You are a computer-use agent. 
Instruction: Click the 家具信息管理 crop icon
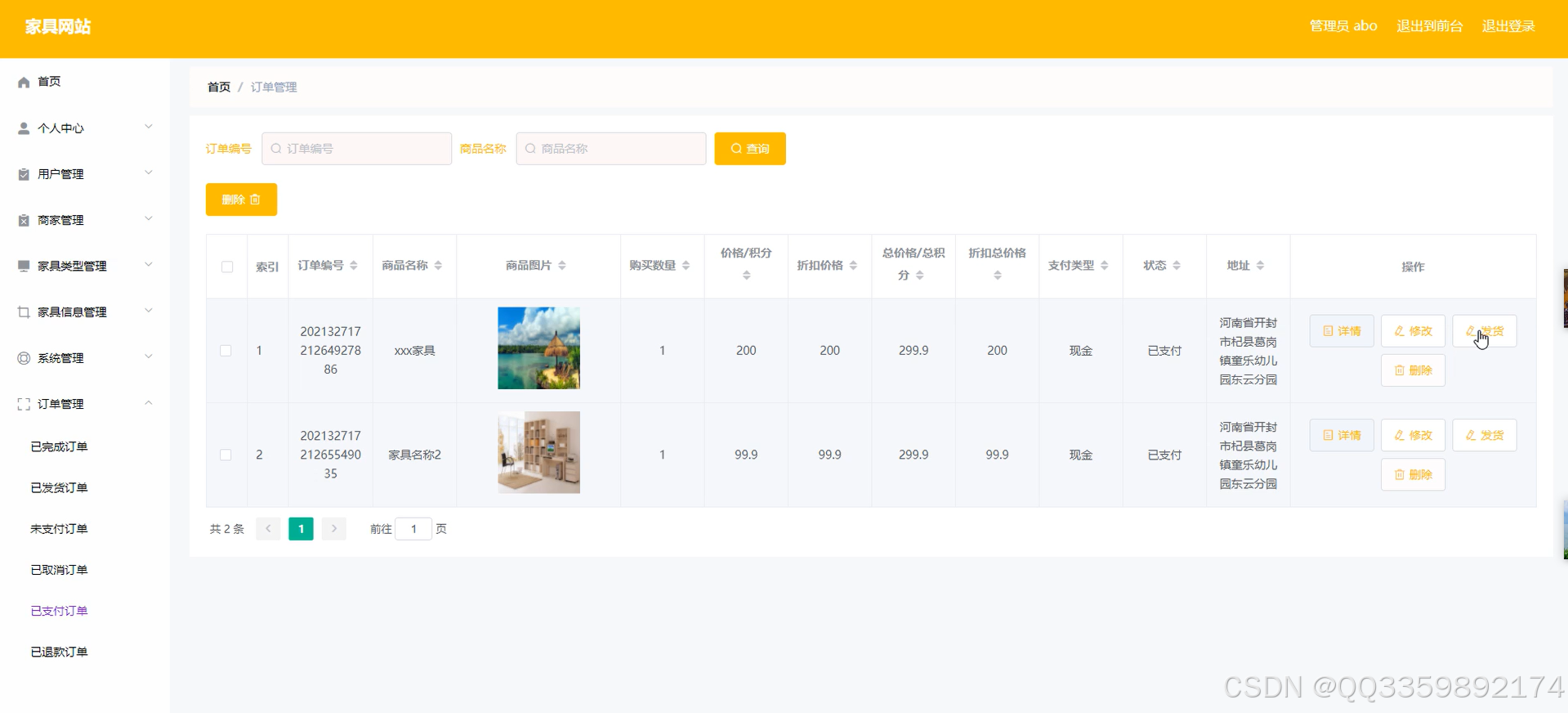point(24,312)
